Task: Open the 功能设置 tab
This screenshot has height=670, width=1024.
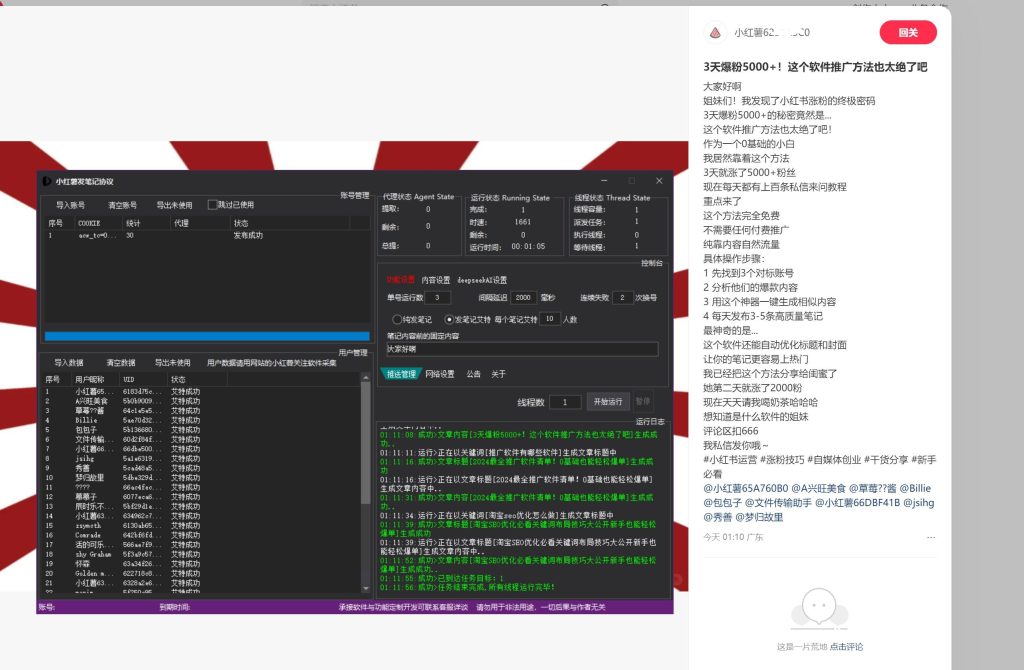Action: tap(400, 280)
